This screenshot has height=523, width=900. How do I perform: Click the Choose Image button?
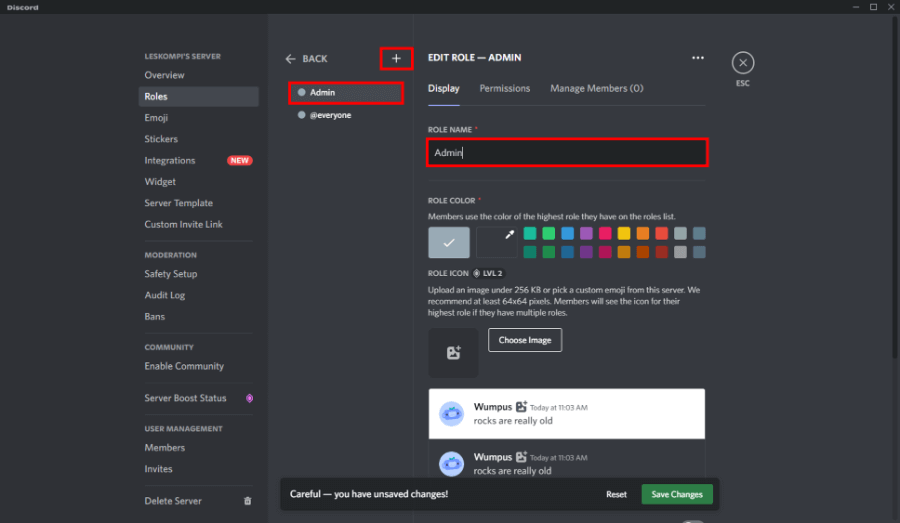click(525, 340)
